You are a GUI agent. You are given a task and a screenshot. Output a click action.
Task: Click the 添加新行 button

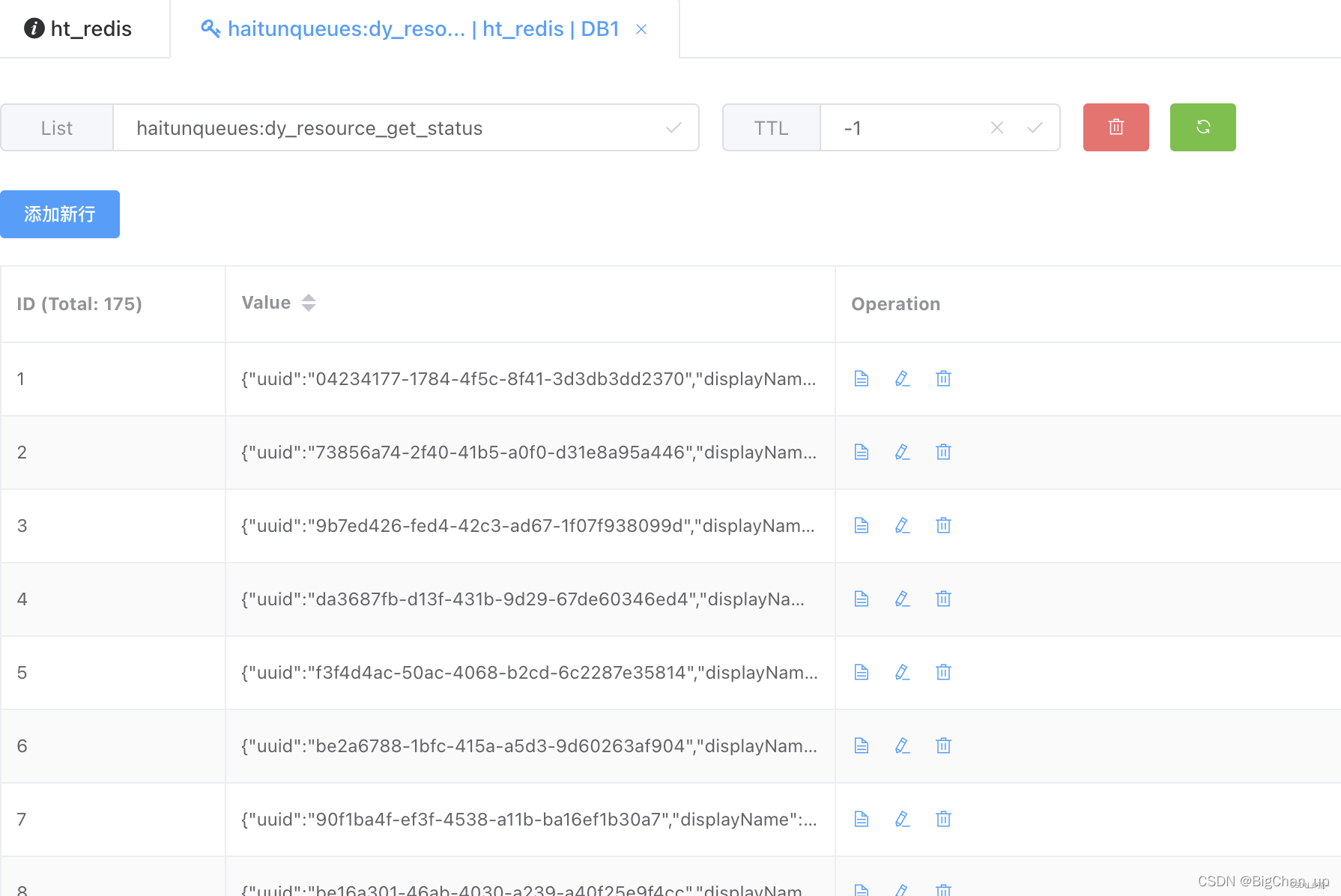60,214
